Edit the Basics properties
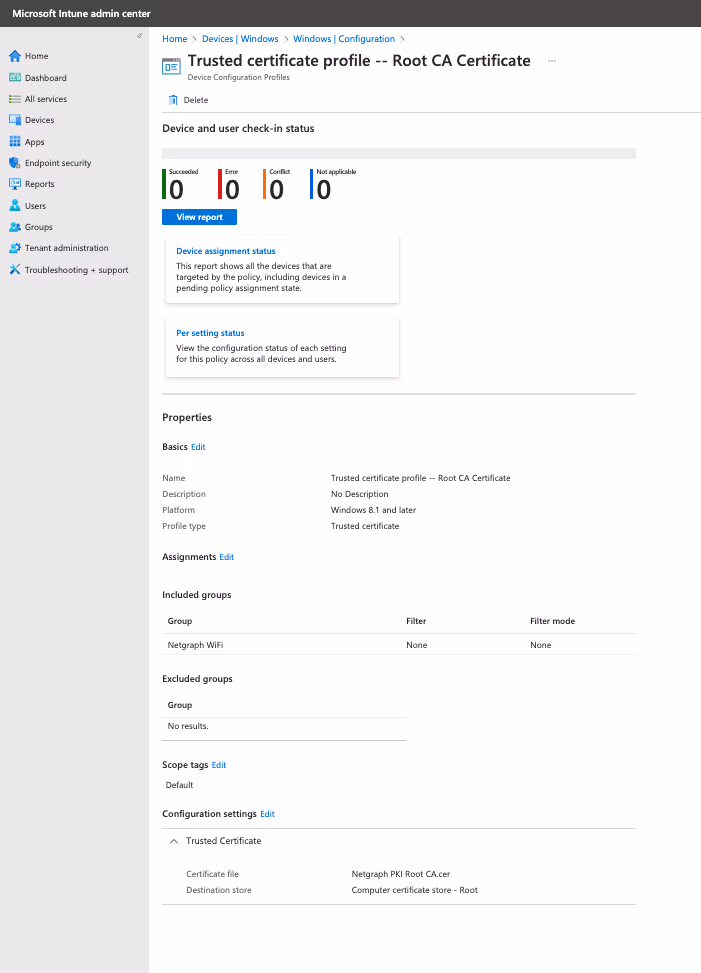This screenshot has width=701, height=973. coord(198,447)
